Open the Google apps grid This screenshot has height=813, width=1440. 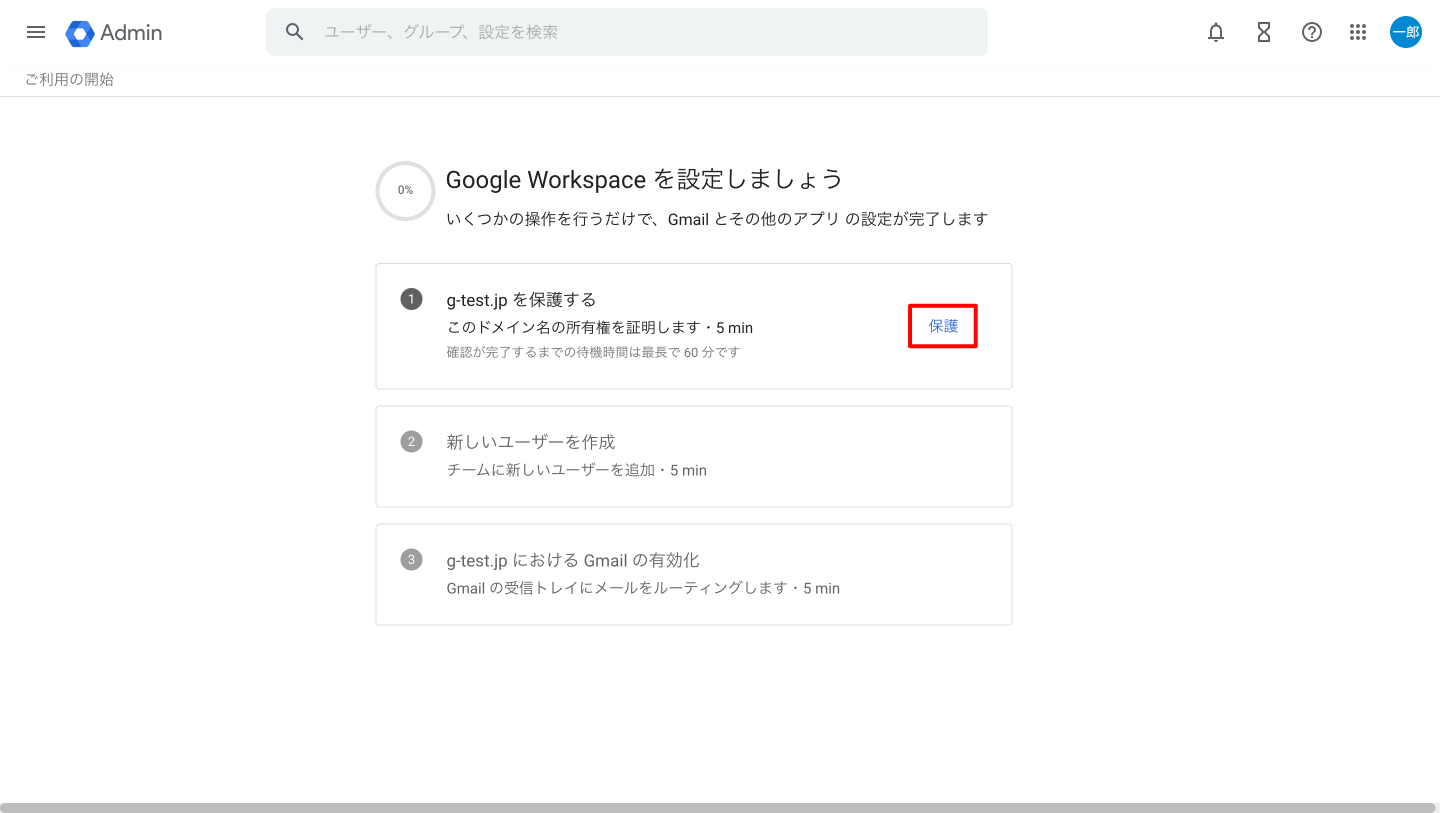[1358, 32]
